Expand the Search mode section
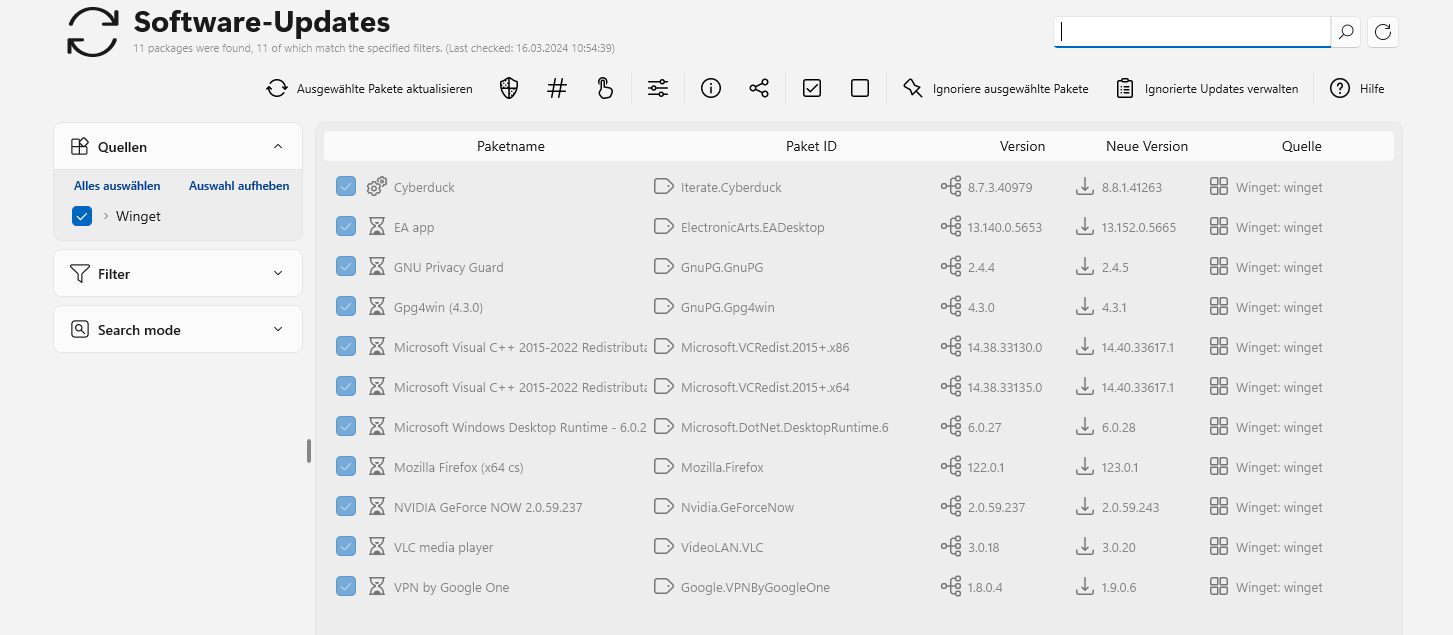This screenshot has width=1453, height=635. pyautogui.click(x=278, y=329)
